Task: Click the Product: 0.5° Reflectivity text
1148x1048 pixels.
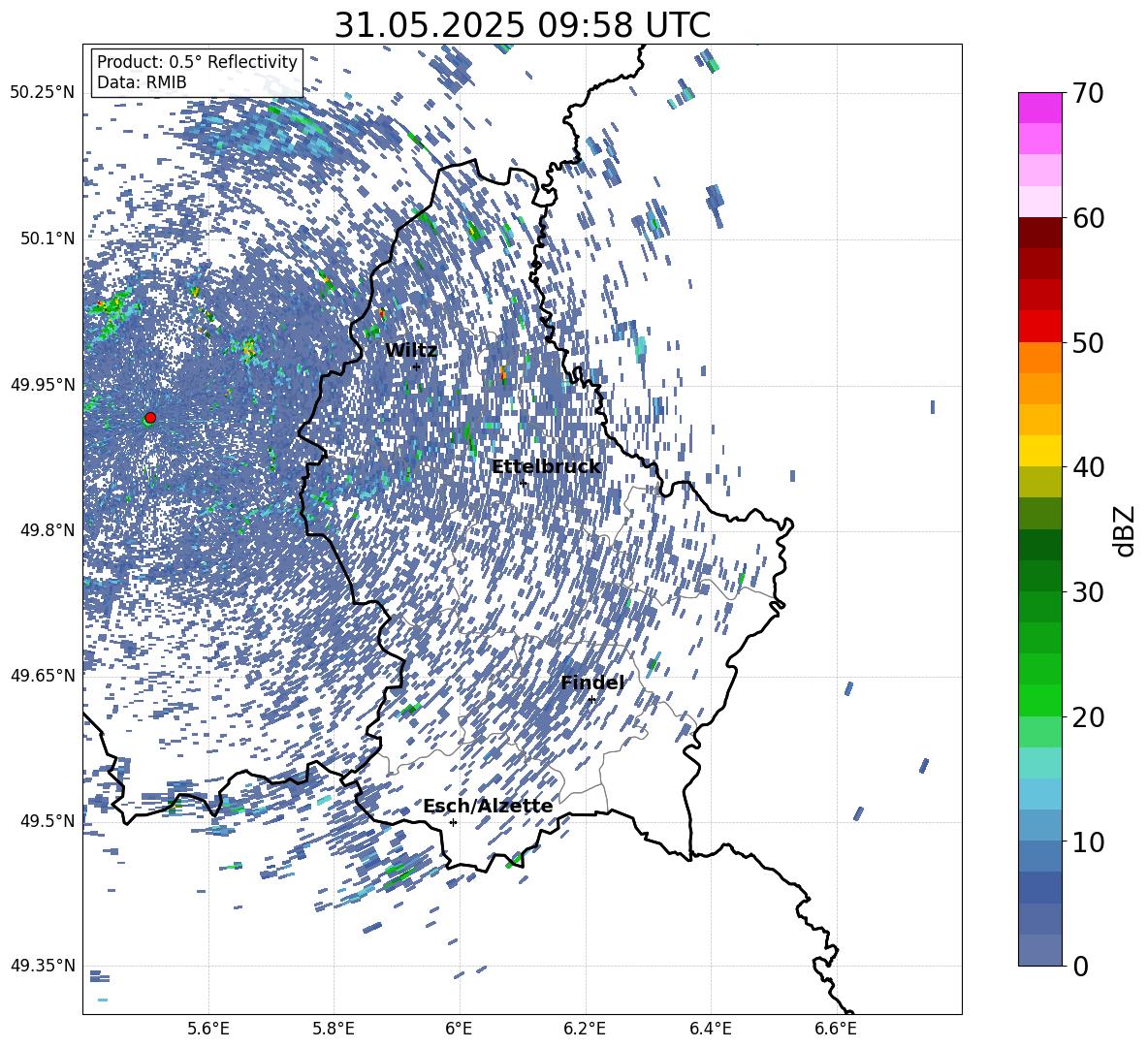Action: pyautogui.click(x=197, y=61)
